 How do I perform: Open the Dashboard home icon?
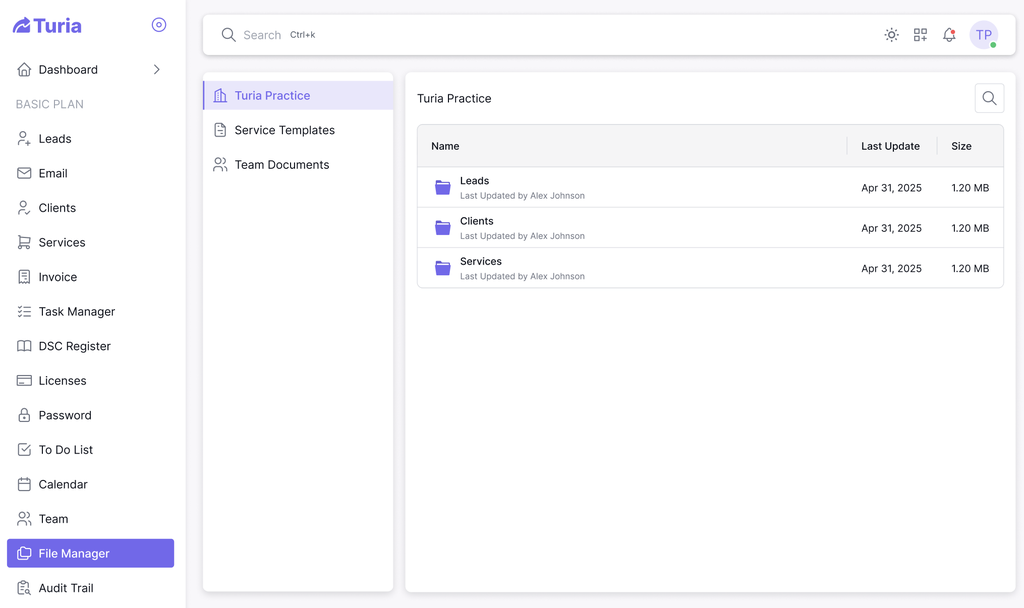[24, 69]
